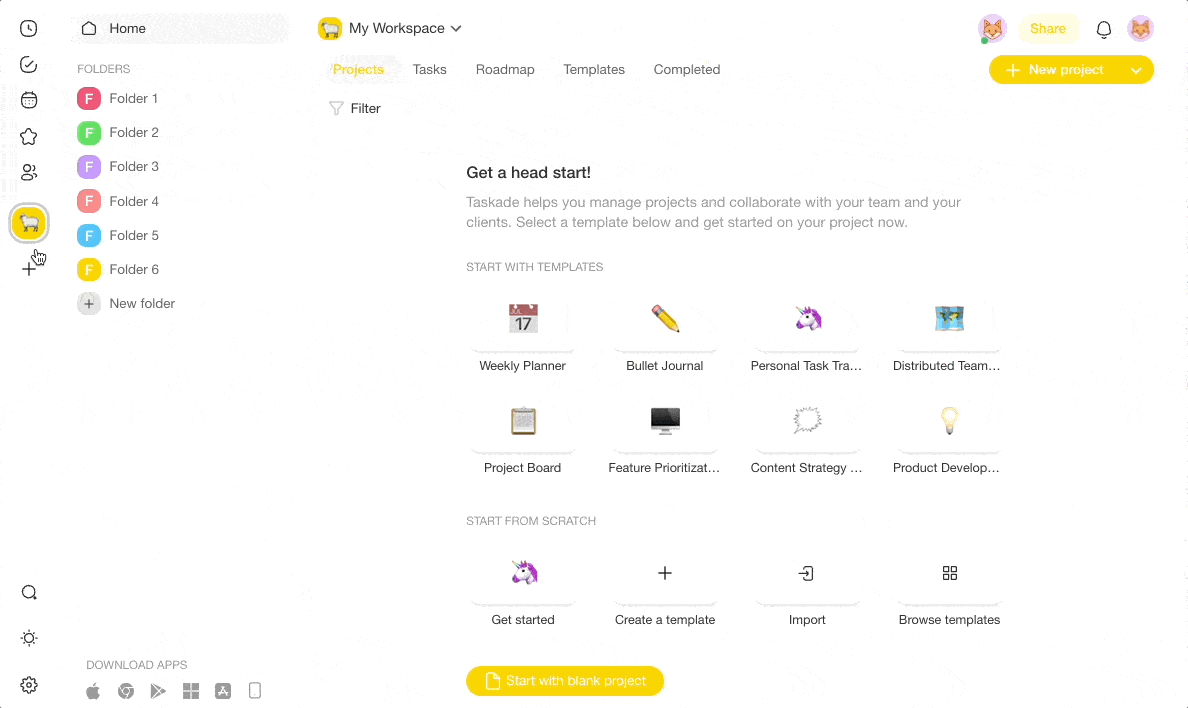Screen dimensions: 1188x708
Task: Open the Filter options
Action: pyautogui.click(x=354, y=108)
